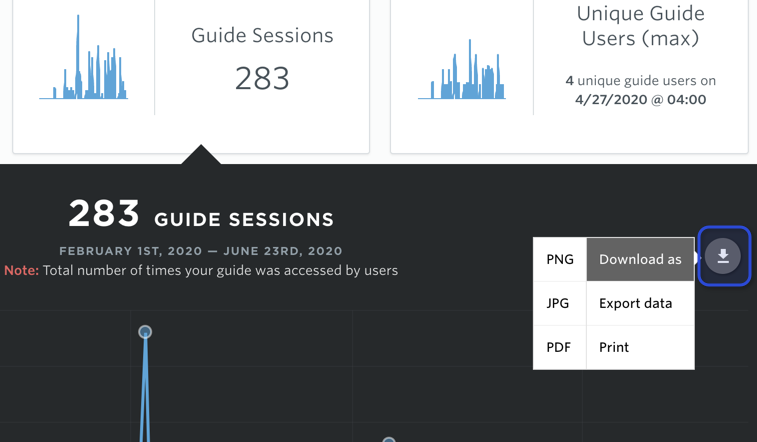Open the Unique Guide Users sparkline thumbnail

coord(462,69)
